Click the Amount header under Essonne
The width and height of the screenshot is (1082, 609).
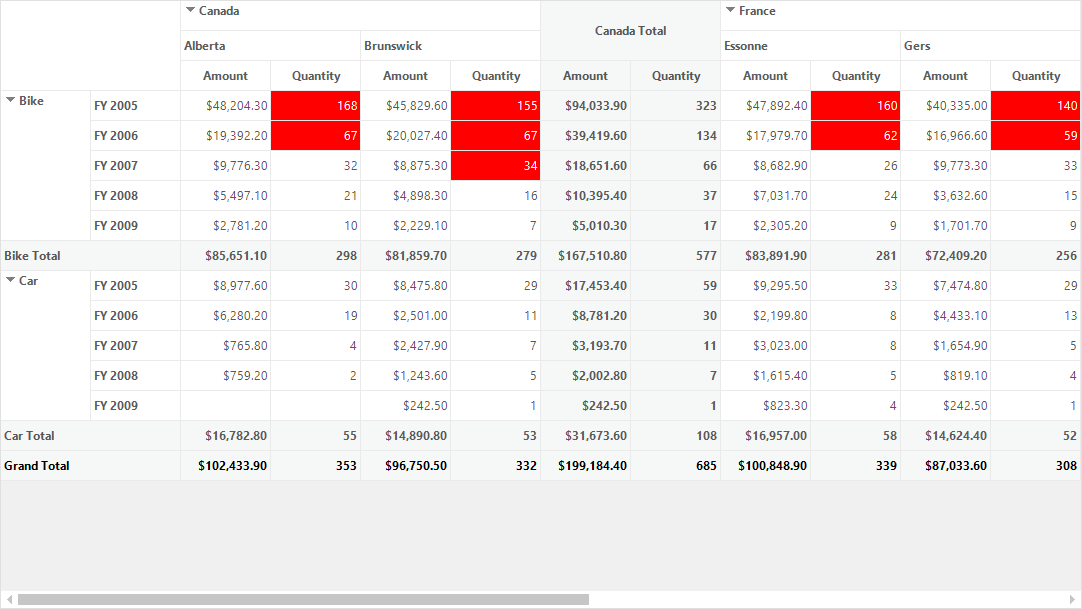(x=765, y=76)
